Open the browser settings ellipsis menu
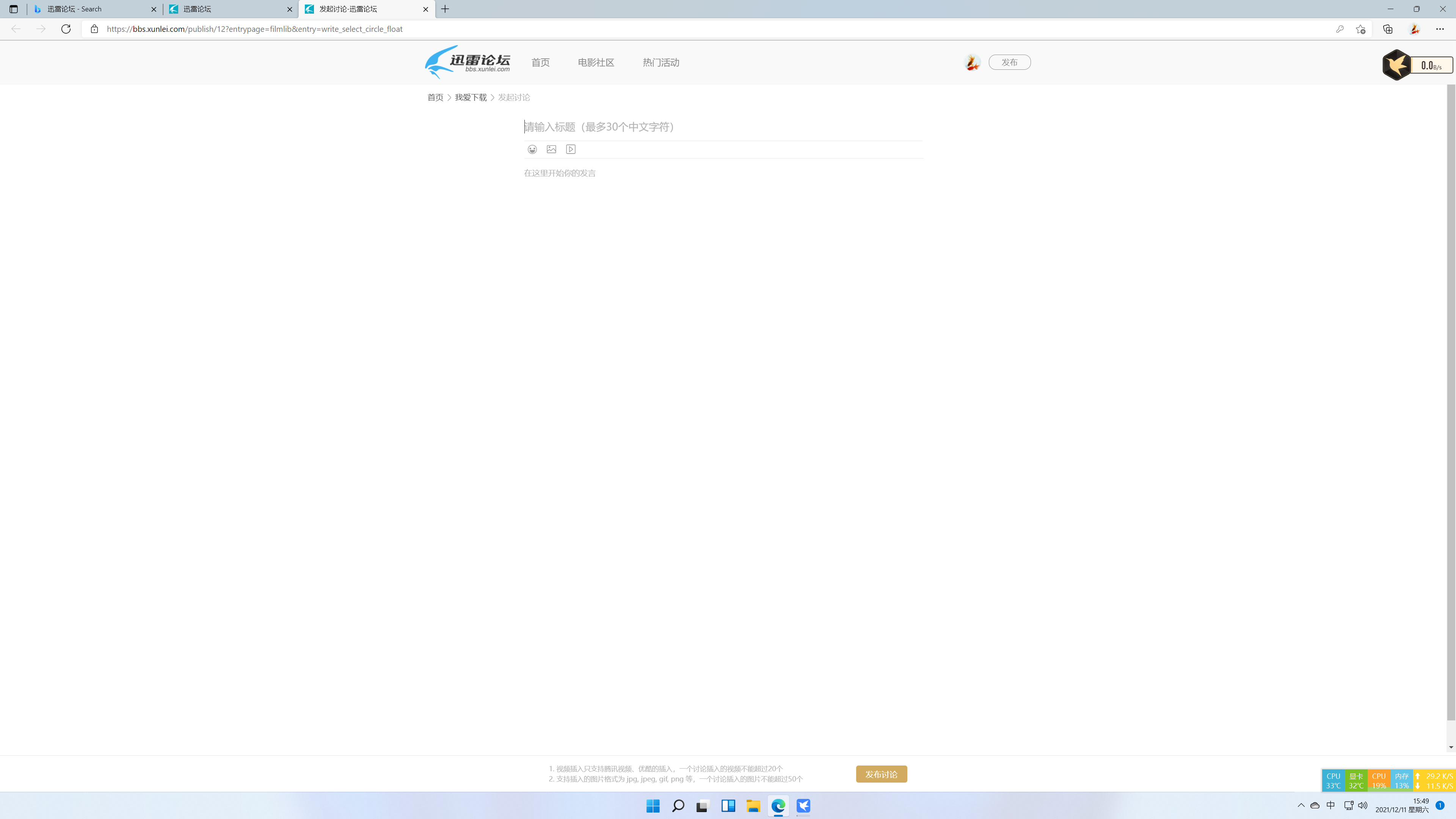 click(x=1440, y=29)
